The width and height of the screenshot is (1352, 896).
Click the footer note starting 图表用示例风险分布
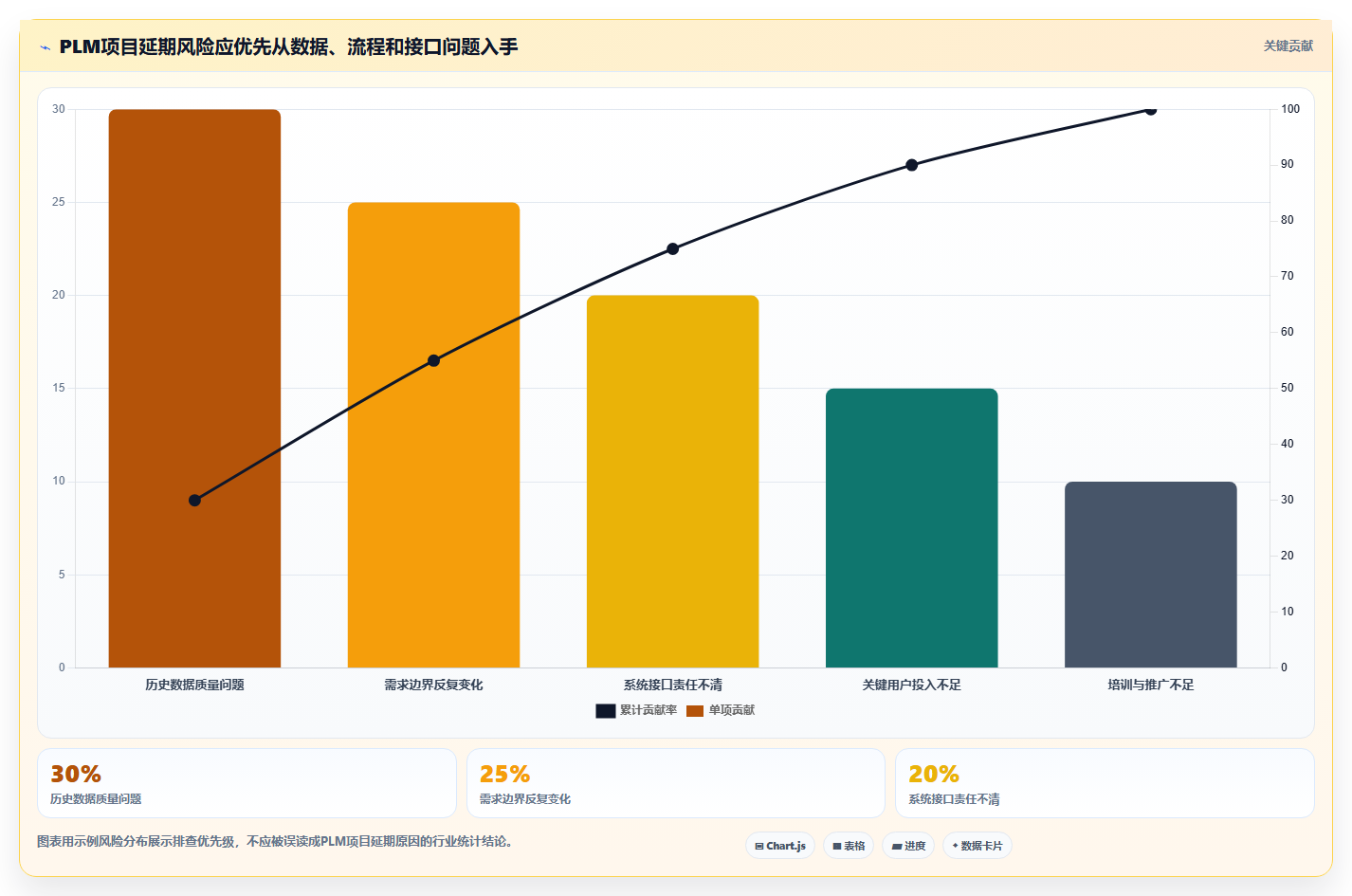click(x=278, y=841)
